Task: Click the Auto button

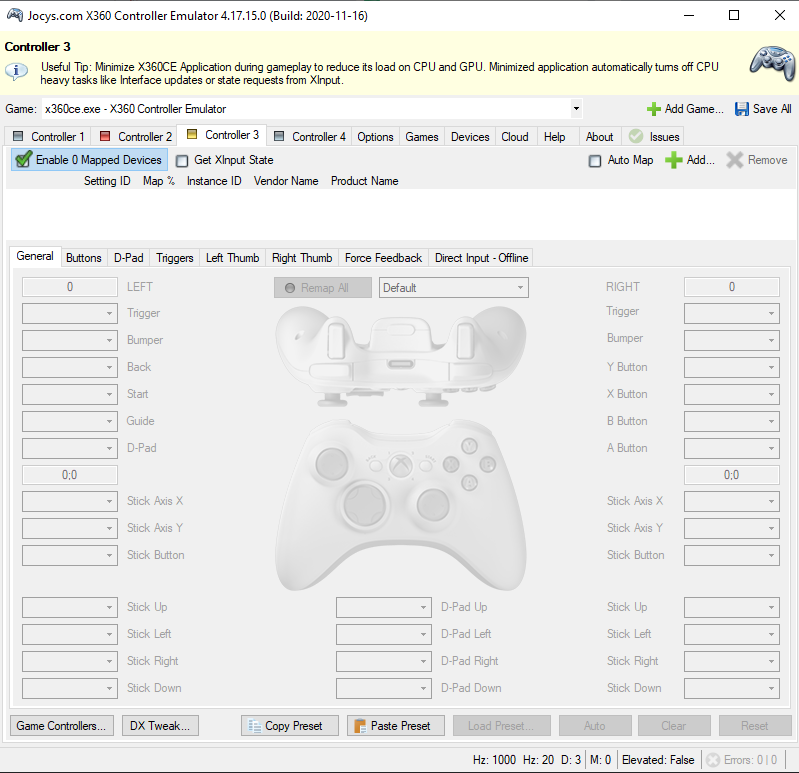Action: pyautogui.click(x=595, y=726)
